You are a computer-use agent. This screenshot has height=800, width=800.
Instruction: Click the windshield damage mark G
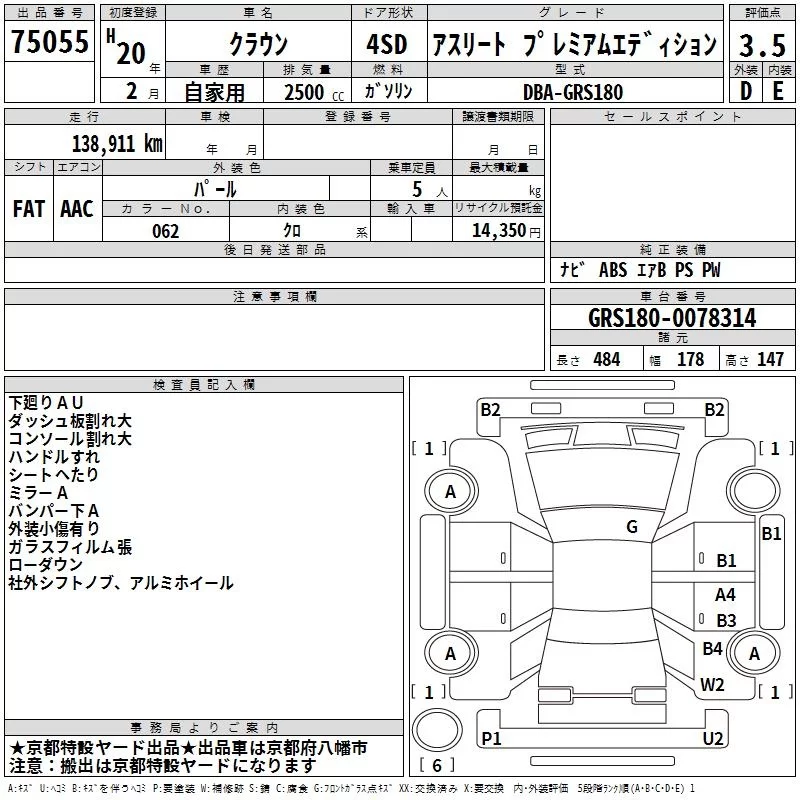(632, 527)
